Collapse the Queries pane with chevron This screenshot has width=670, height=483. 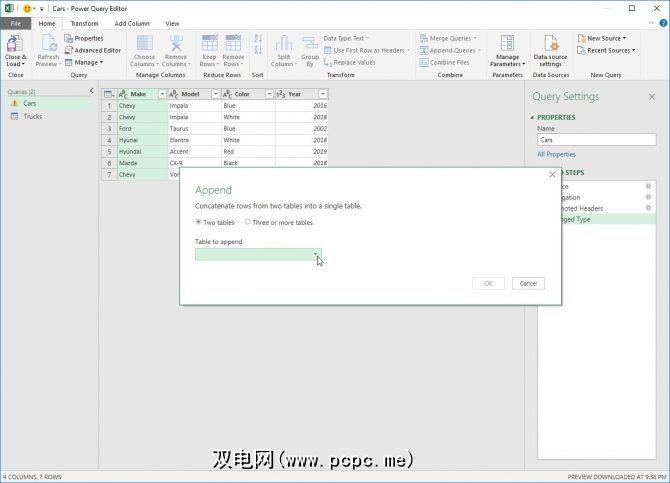click(x=91, y=91)
